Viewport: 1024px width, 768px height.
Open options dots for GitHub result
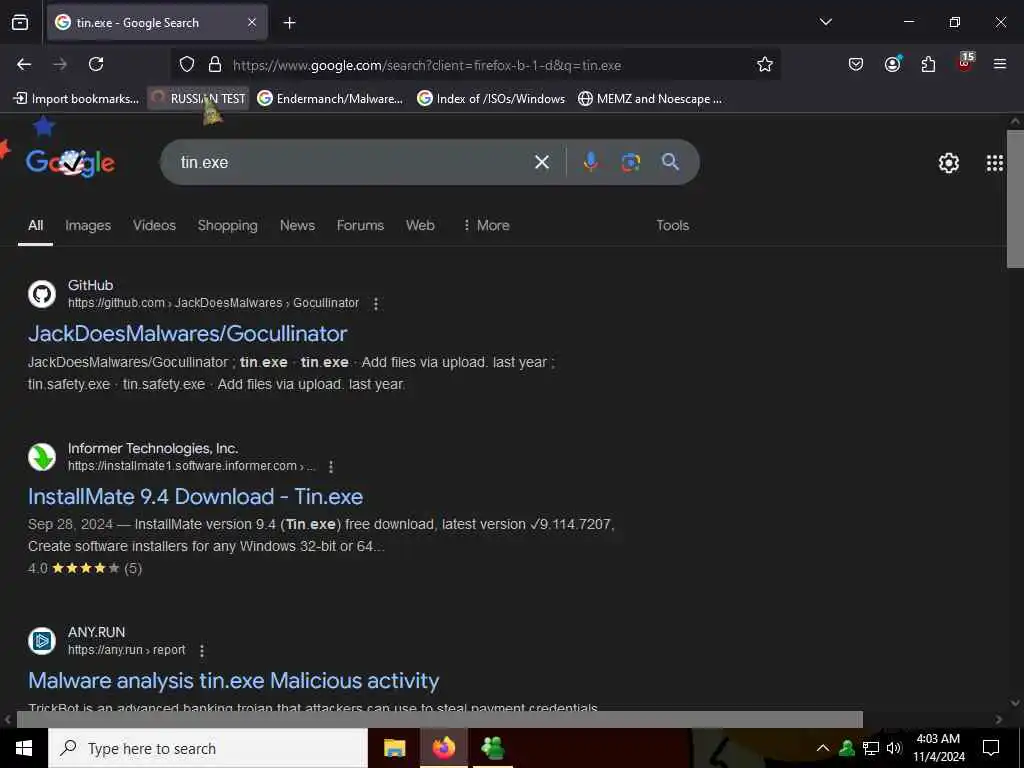[x=376, y=304]
